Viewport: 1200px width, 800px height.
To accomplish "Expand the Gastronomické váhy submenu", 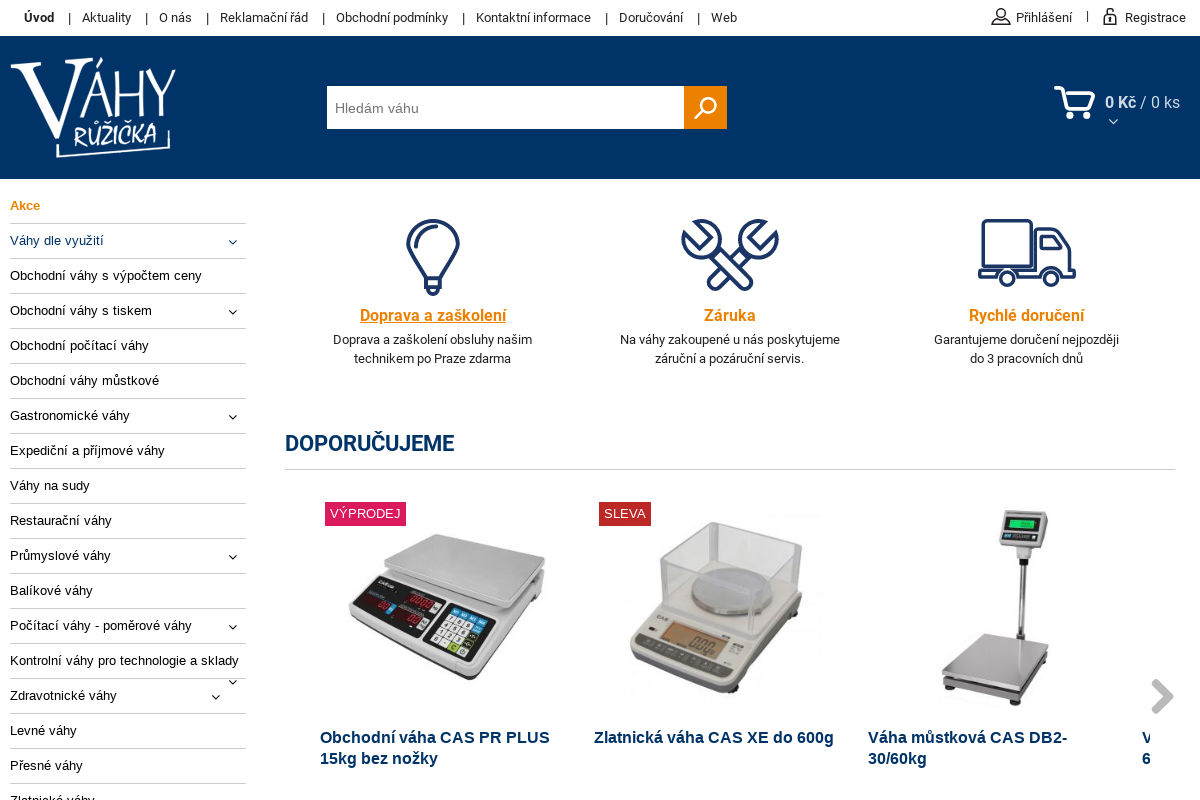I will (x=232, y=417).
